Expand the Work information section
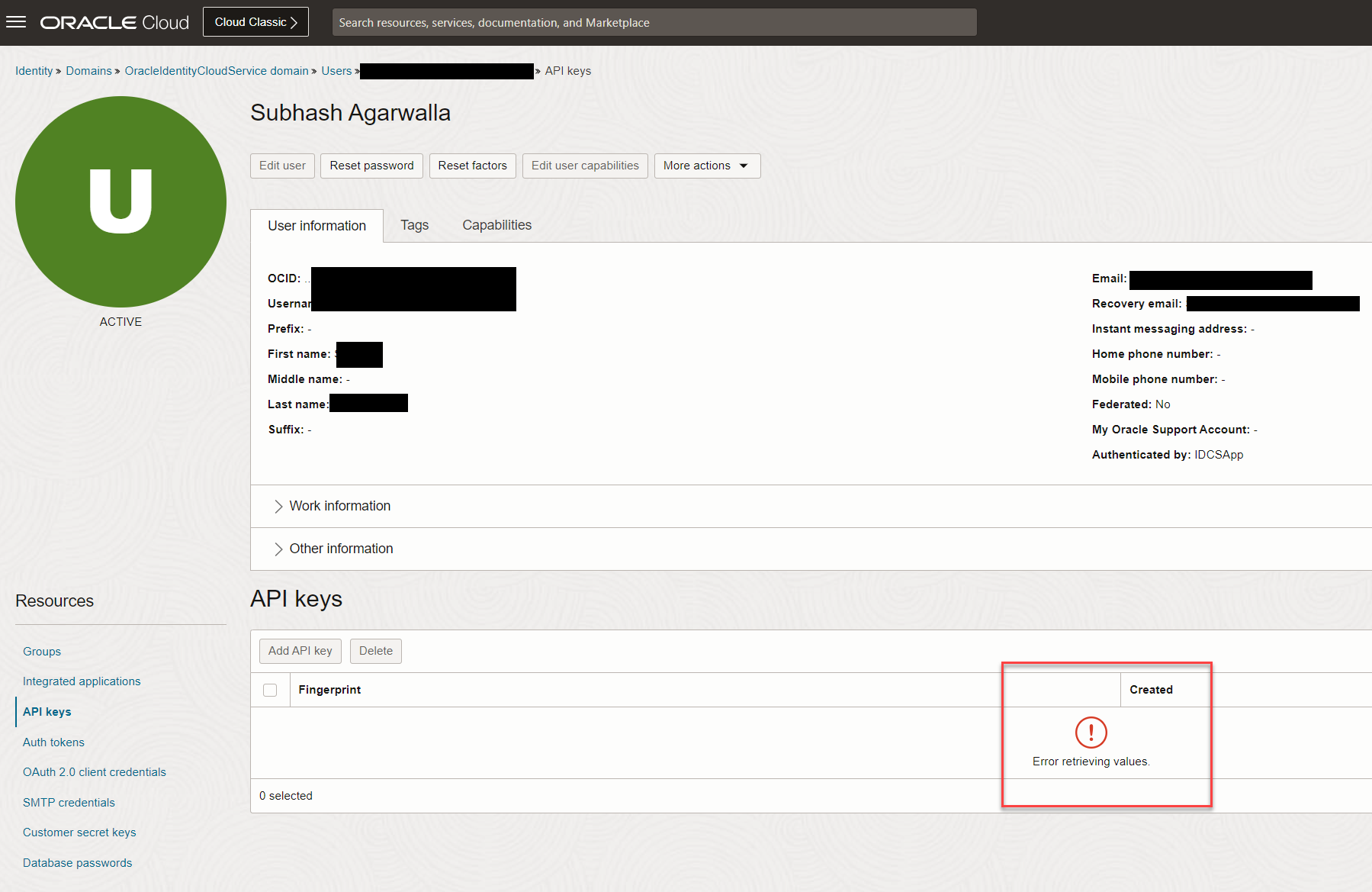The width and height of the screenshot is (1372, 892). [339, 505]
